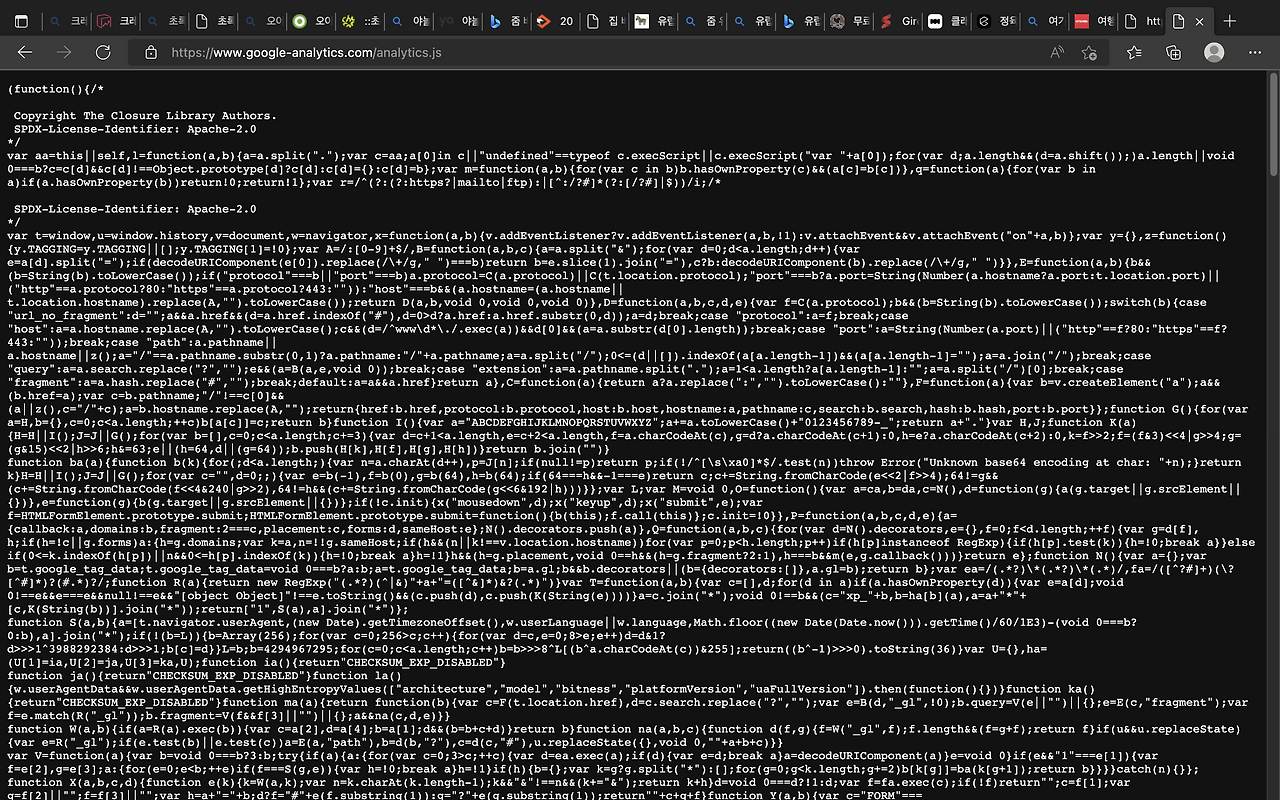
Task: Open the Collections panel
Action: point(1174,52)
